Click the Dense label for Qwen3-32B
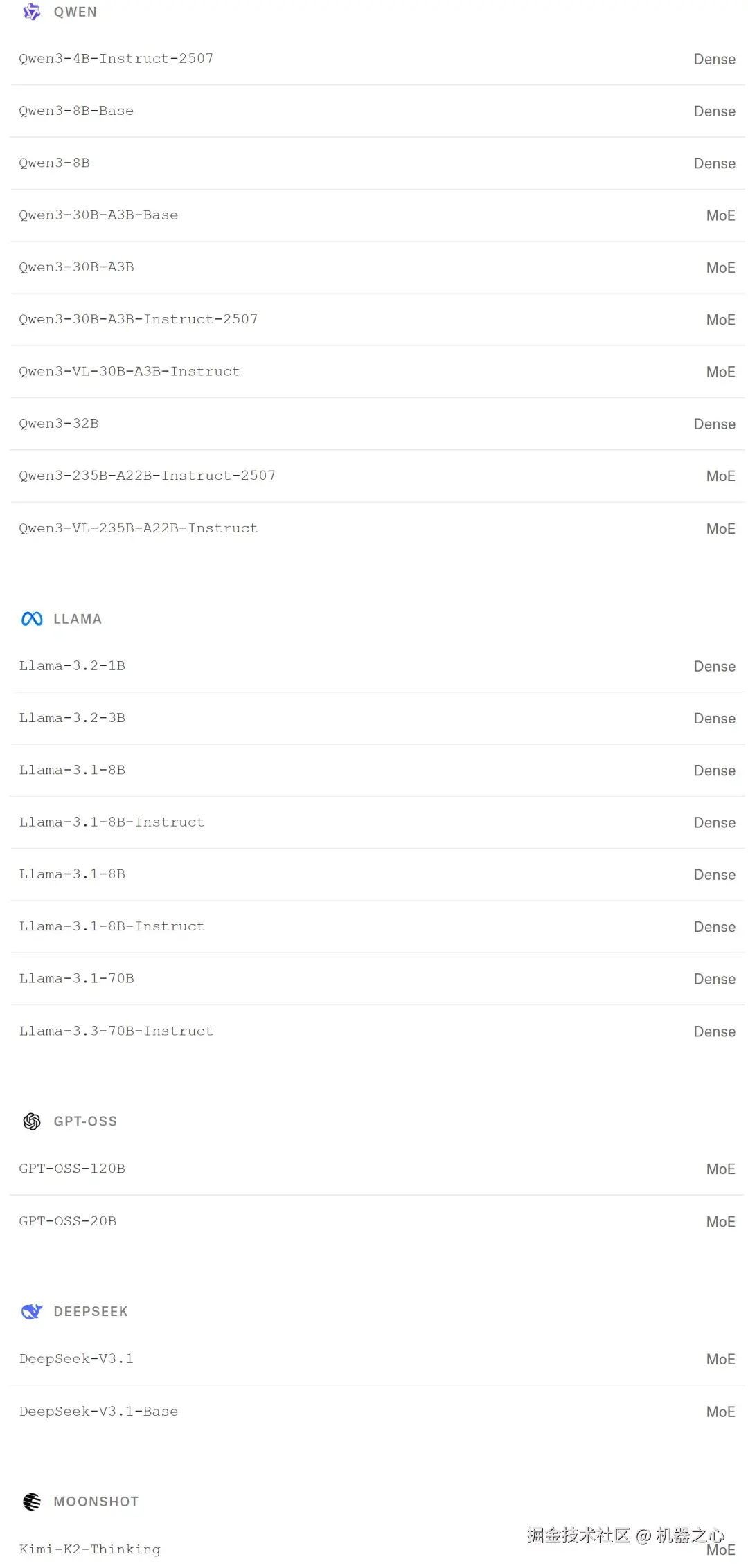 tap(714, 424)
